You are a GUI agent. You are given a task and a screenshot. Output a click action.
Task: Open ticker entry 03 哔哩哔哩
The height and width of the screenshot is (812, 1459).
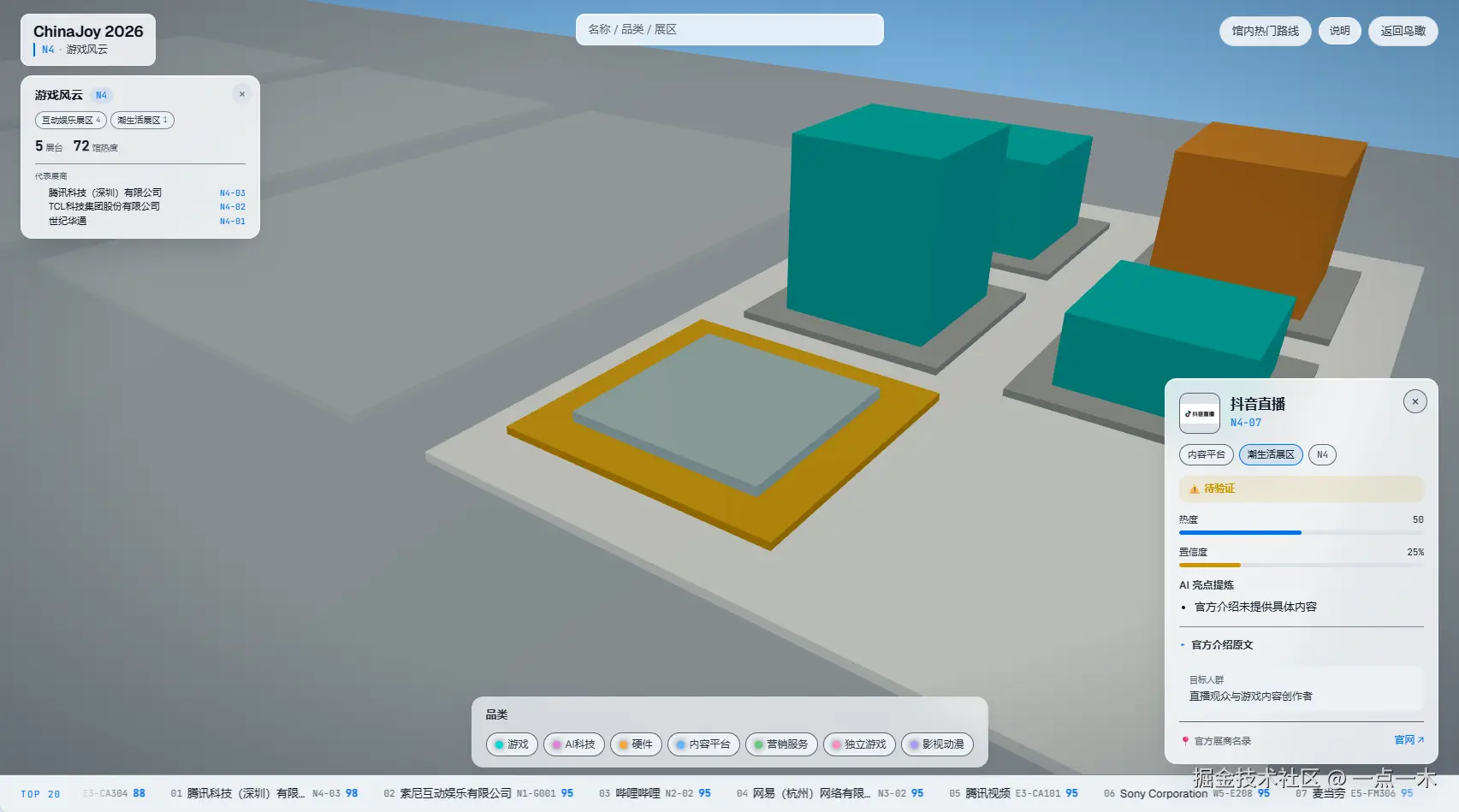[655, 794]
